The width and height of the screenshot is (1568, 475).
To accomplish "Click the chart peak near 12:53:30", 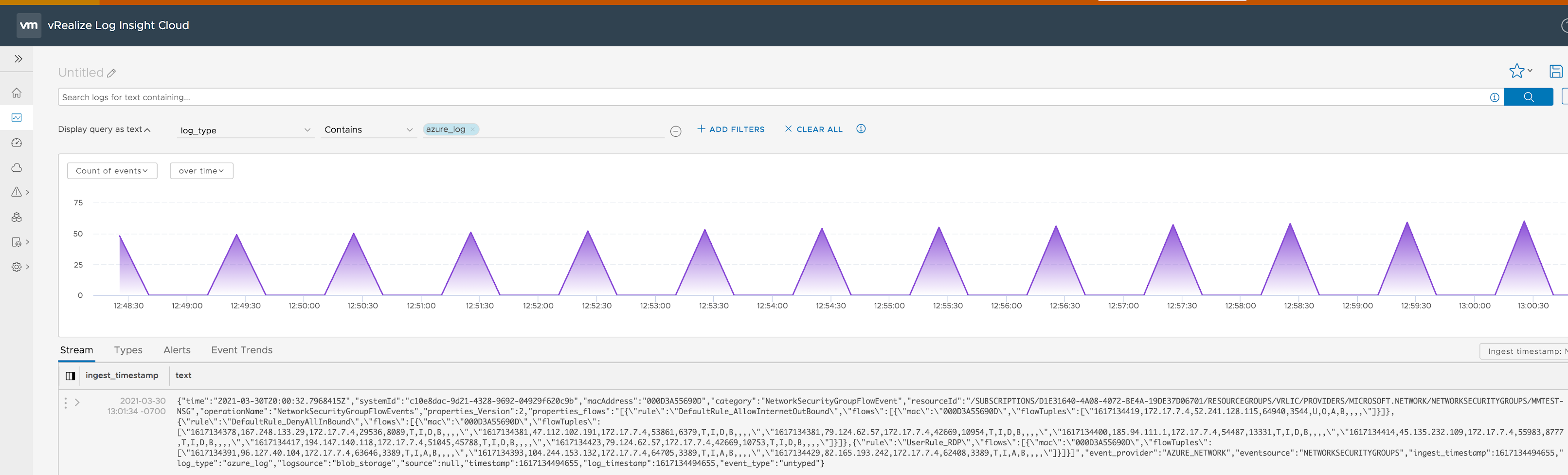I will click(705, 230).
